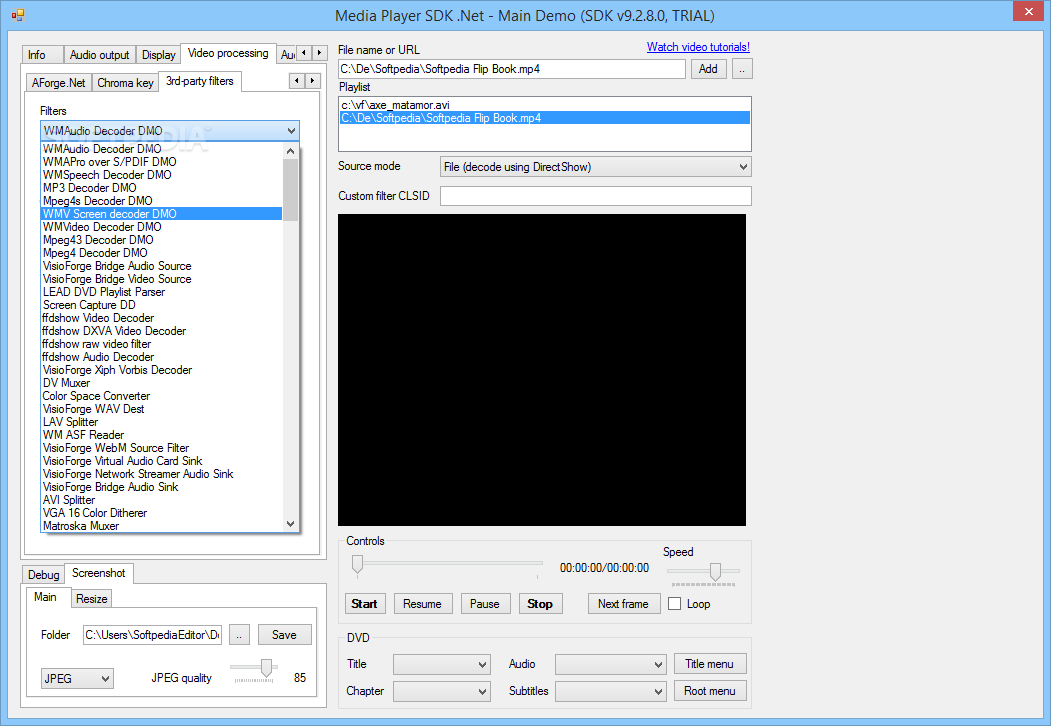Click the filters list scrollbar thumb
The width and height of the screenshot is (1051, 726).
click(x=290, y=190)
